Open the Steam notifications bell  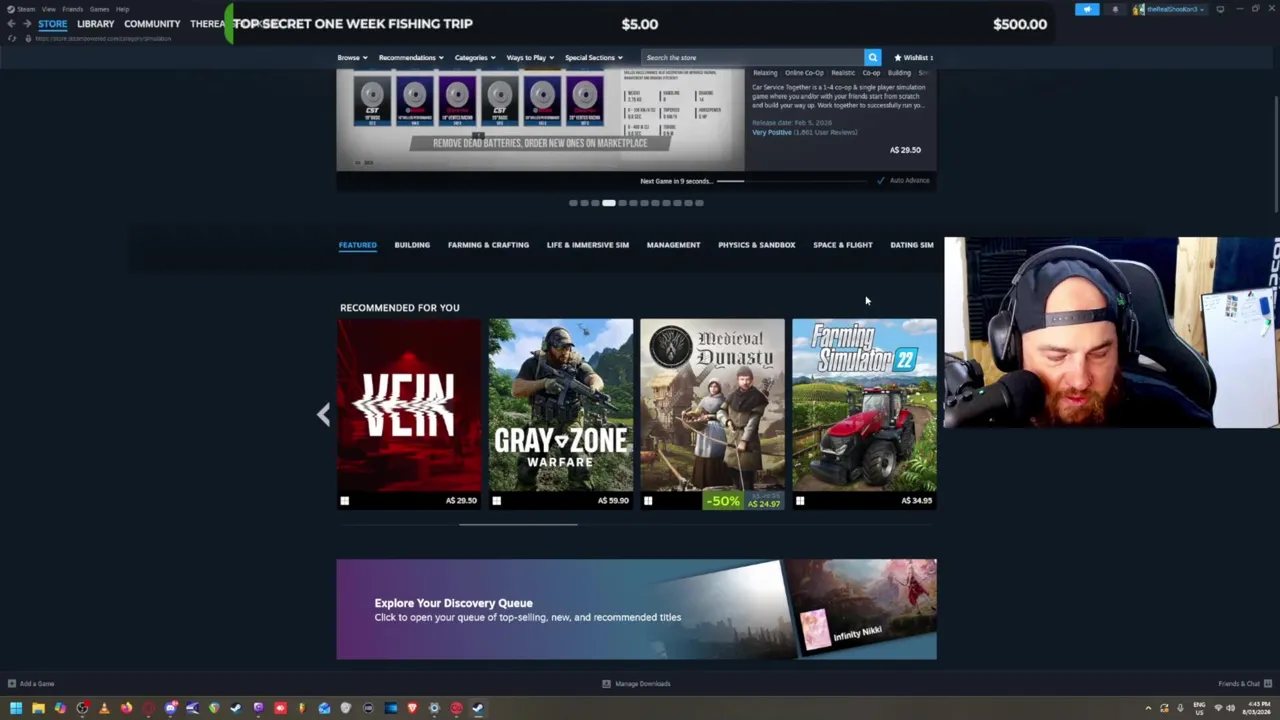click(x=1115, y=9)
